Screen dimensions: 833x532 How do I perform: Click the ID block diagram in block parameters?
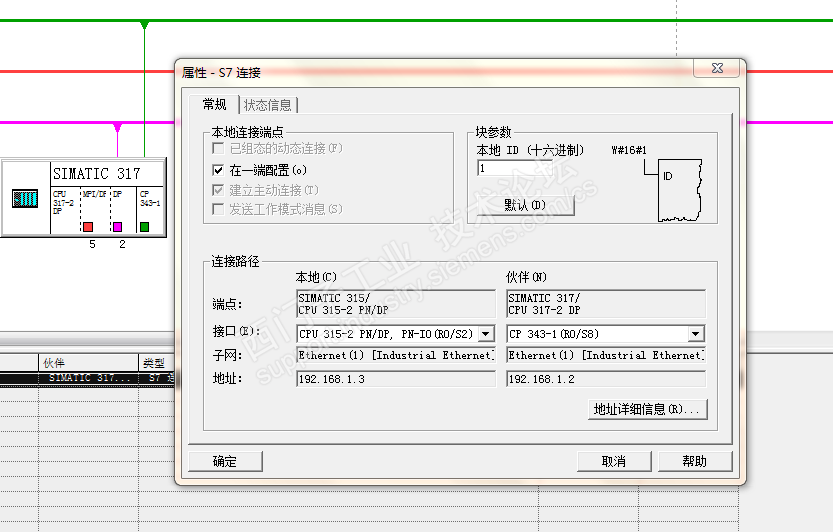point(679,190)
